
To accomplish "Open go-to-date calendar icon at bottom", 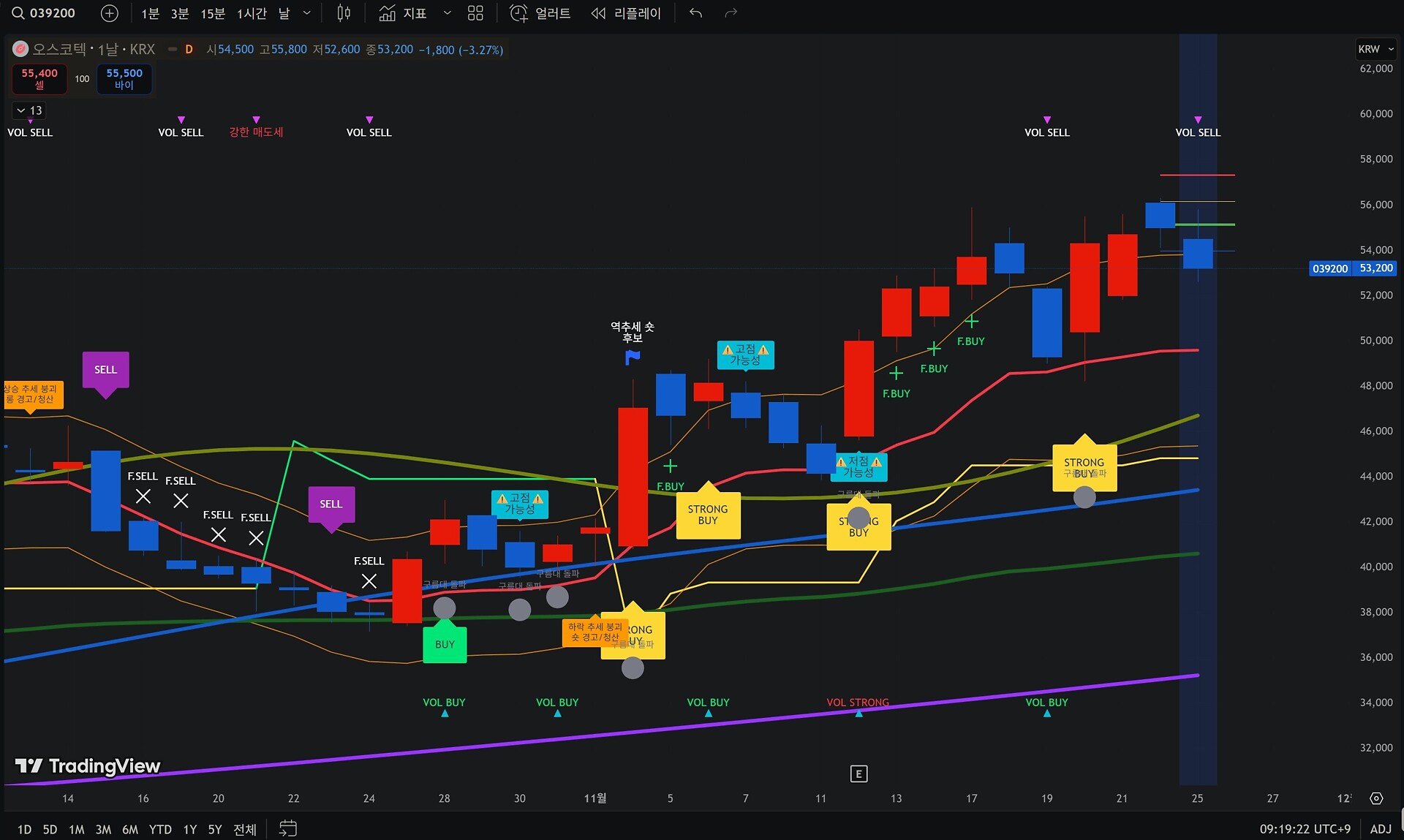I will click(x=288, y=828).
